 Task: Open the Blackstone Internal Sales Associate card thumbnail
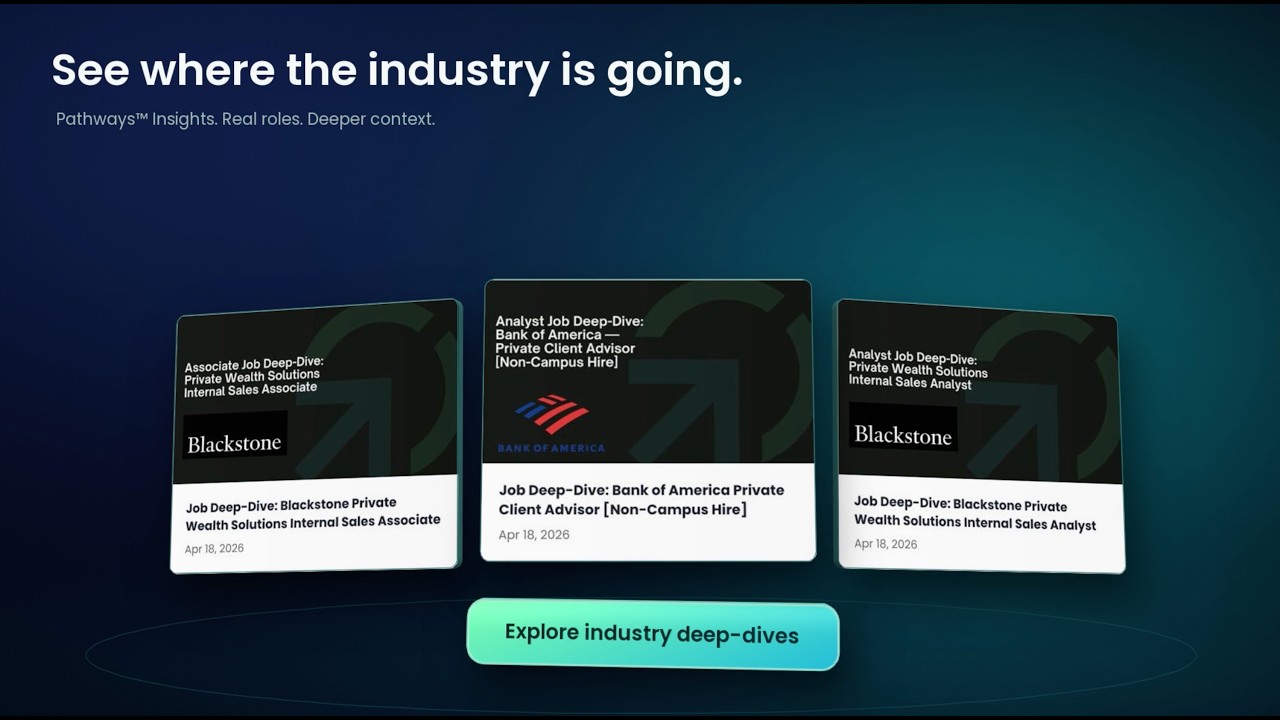click(x=317, y=393)
